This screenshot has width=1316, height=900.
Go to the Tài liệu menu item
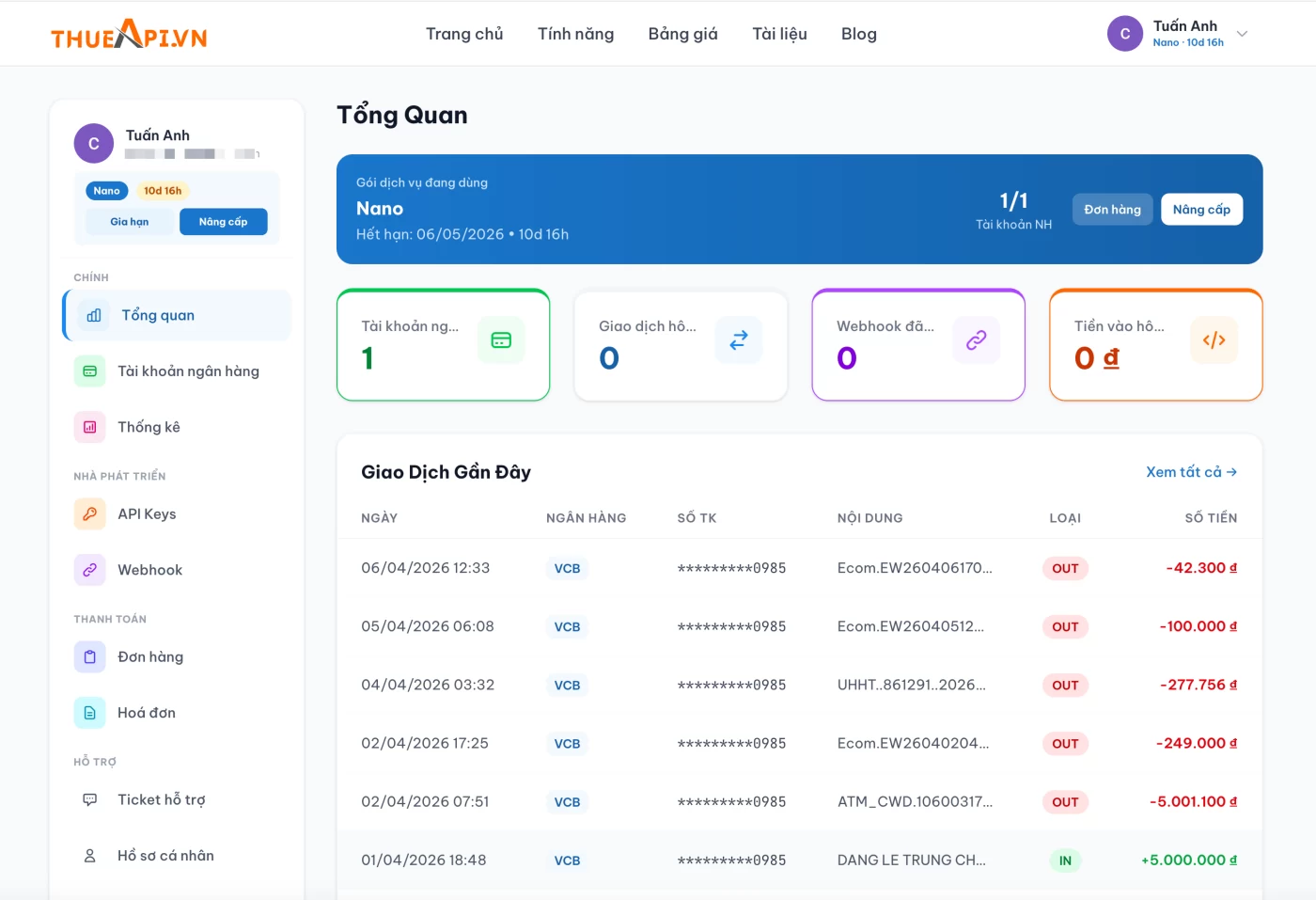[779, 34]
